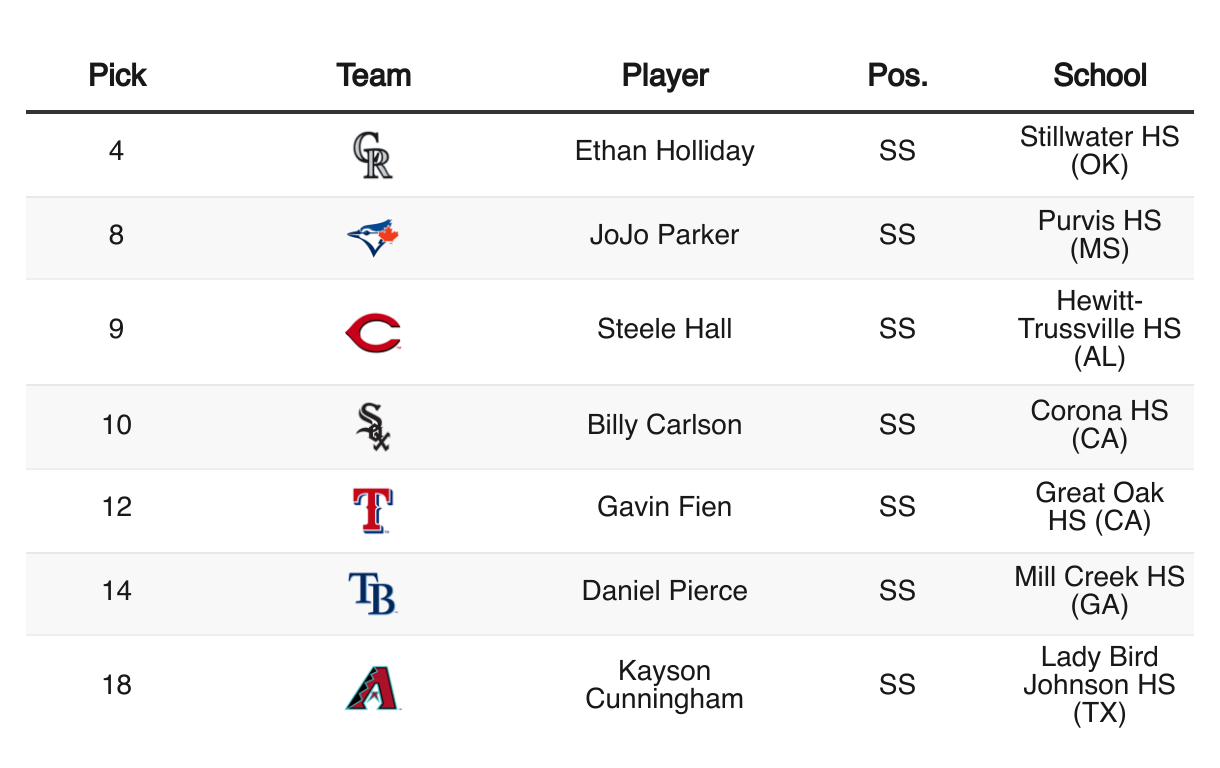Image resolution: width=1220 pixels, height=768 pixels.
Task: Open JoJo Parker player entry
Action: point(665,235)
